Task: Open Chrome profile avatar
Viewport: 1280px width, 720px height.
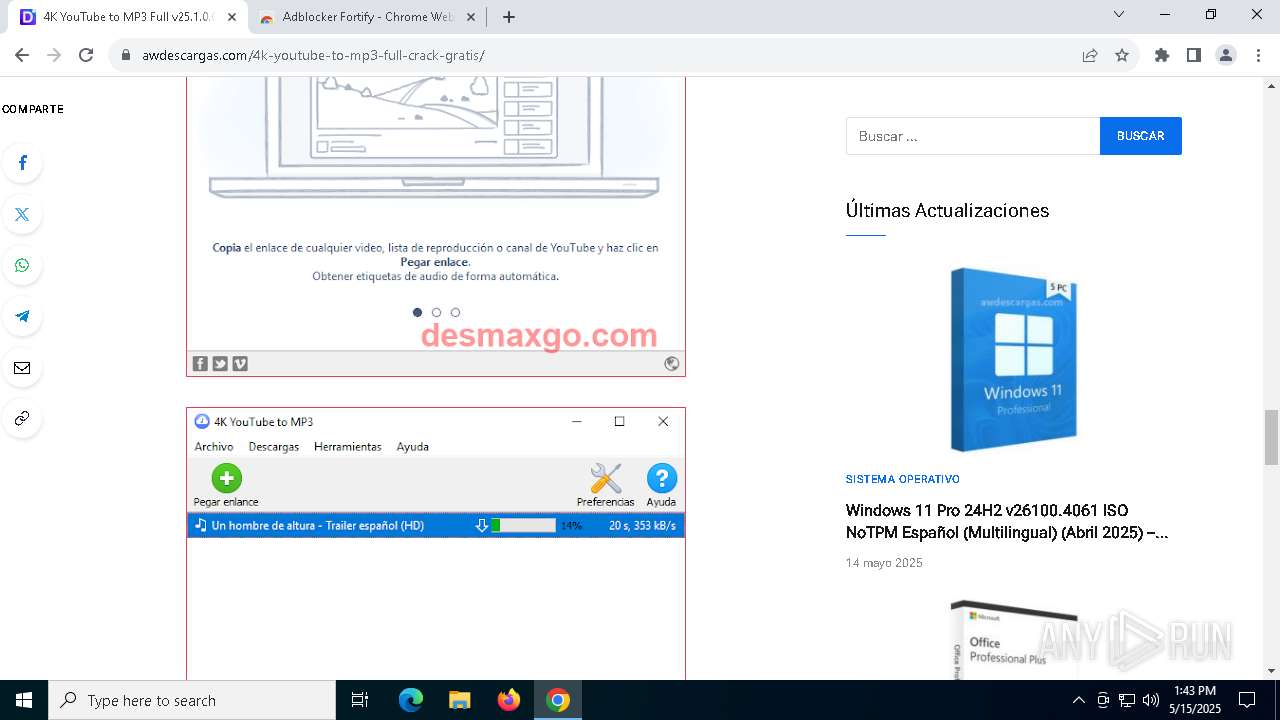Action: pyautogui.click(x=1226, y=55)
